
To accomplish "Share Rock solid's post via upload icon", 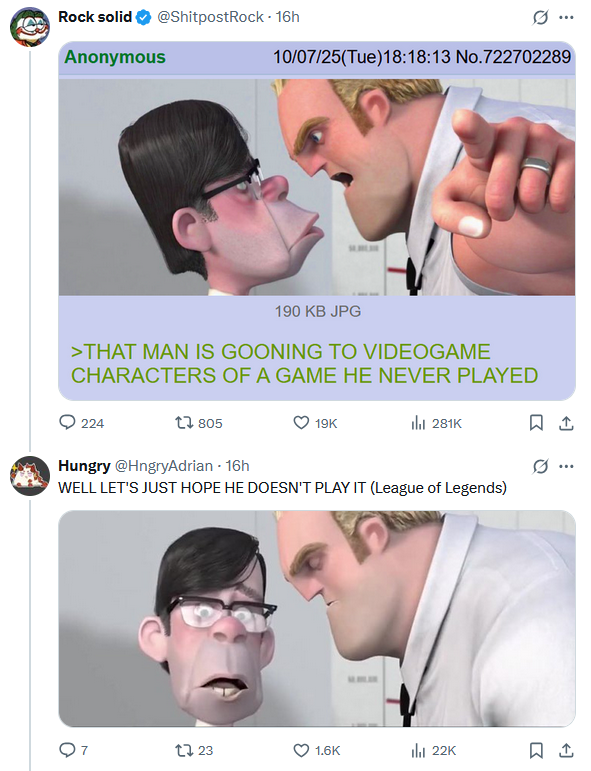I will point(566,423).
